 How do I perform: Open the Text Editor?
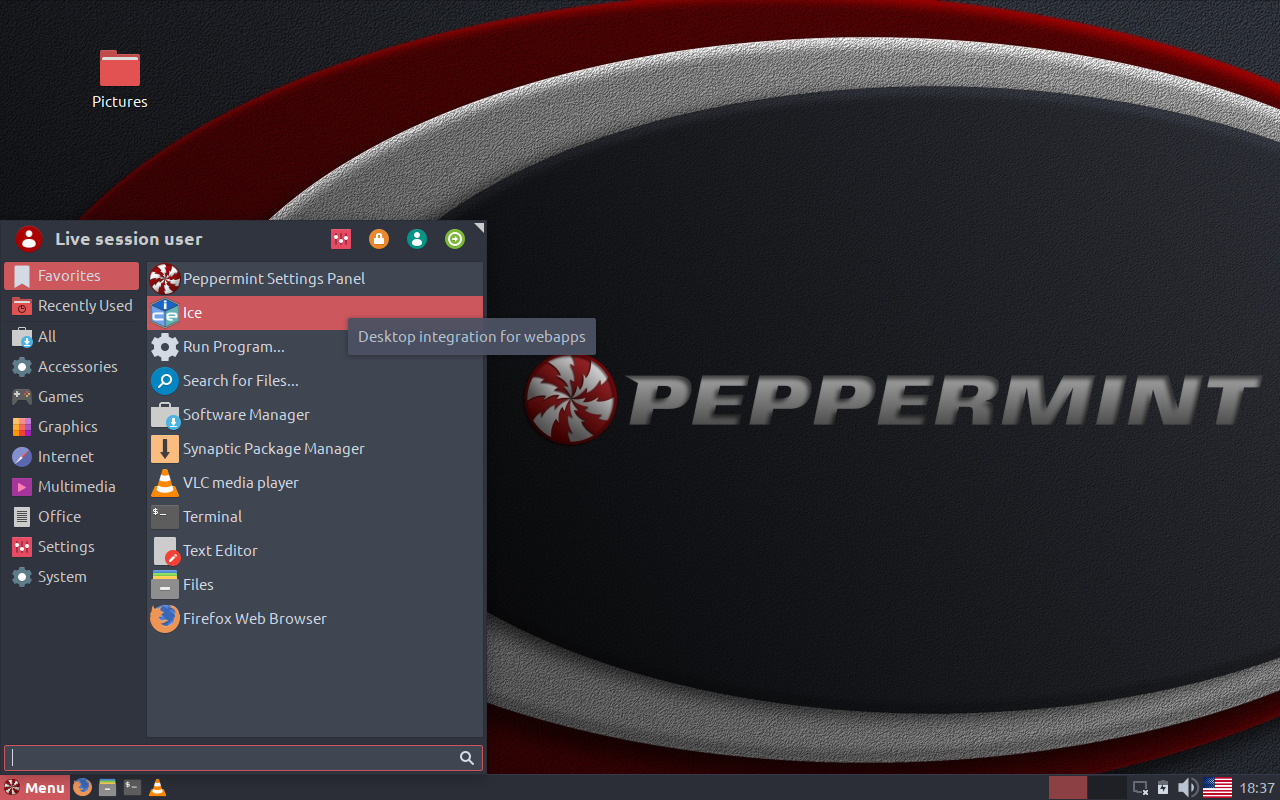pyautogui.click(x=218, y=550)
